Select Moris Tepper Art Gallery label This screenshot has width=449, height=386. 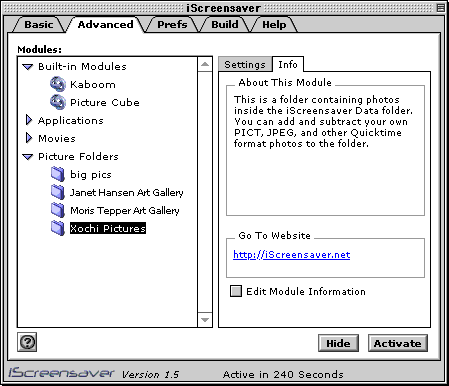click(125, 210)
